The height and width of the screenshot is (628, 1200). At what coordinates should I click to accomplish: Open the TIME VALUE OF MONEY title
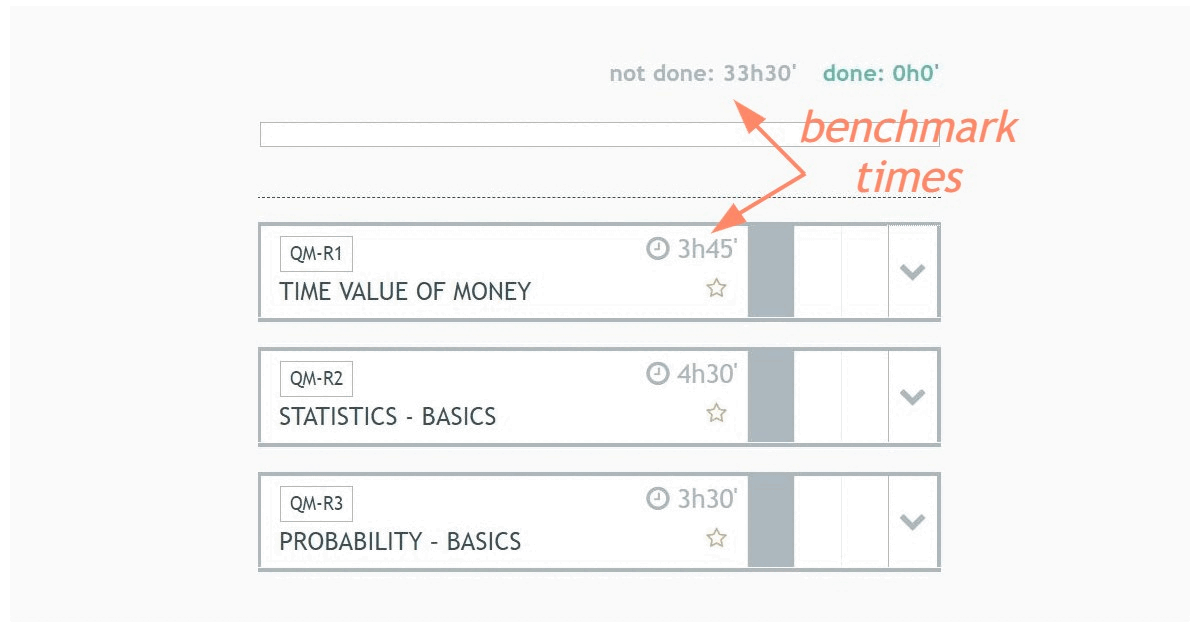pyautogui.click(x=405, y=292)
